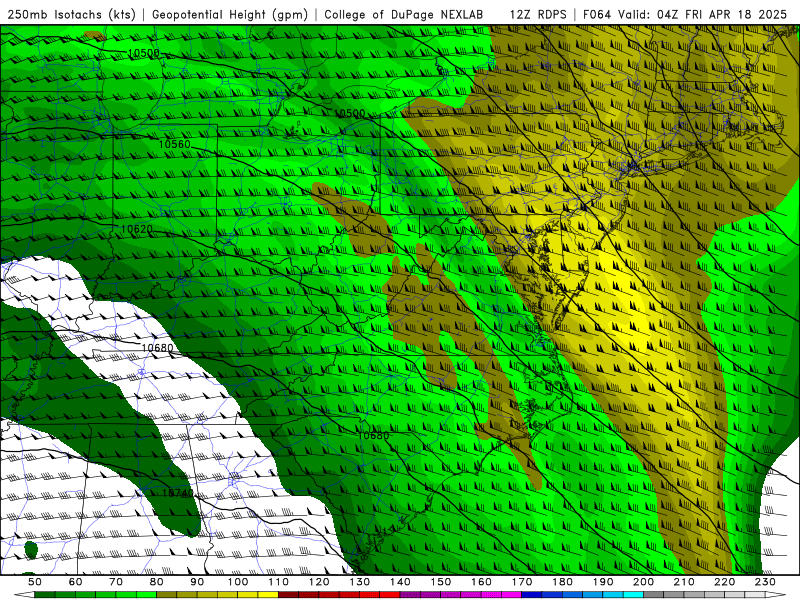Image resolution: width=800 pixels, height=600 pixels.
Task: Click the 220 value on the color scale
Action: 724,582
